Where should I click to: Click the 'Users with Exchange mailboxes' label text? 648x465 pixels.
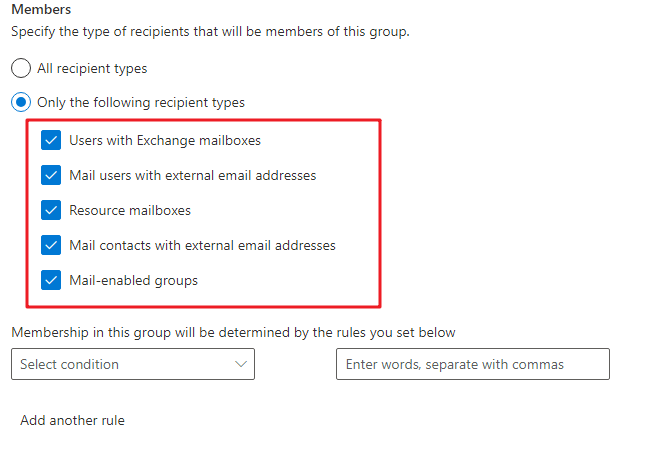coord(165,141)
